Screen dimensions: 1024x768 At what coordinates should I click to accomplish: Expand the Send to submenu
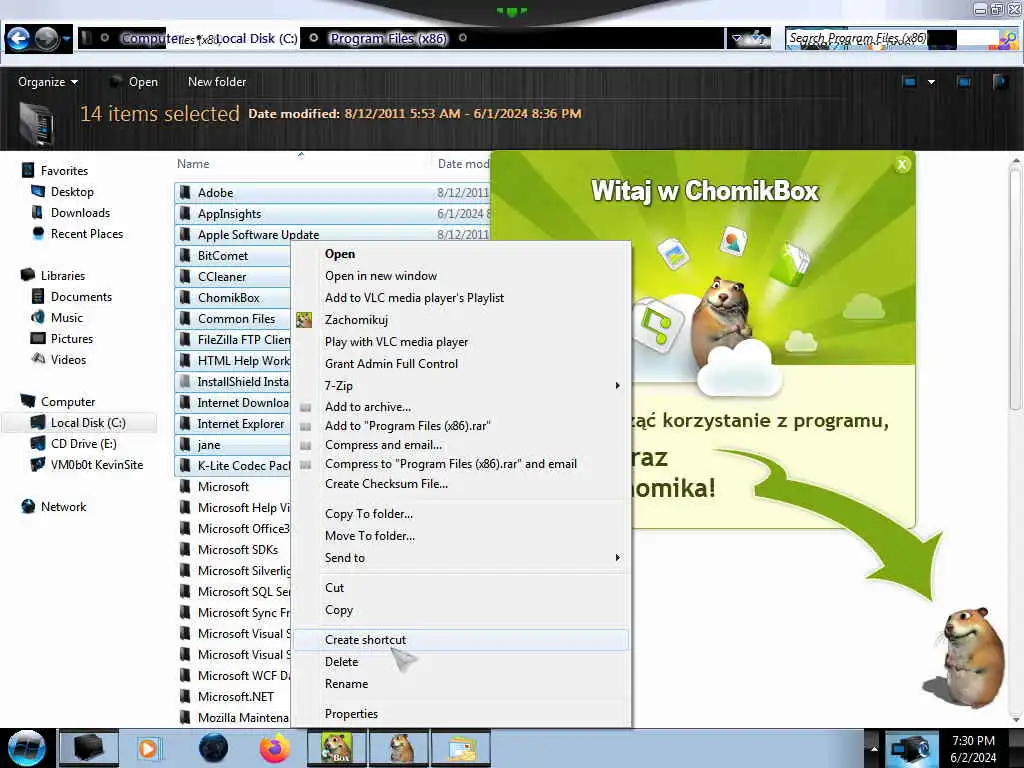click(461, 558)
